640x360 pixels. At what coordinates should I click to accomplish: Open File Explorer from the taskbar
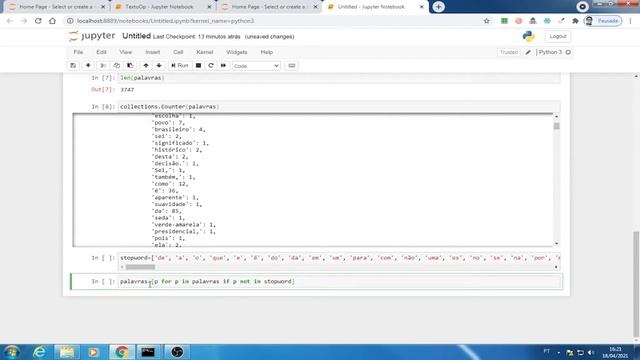(67, 352)
